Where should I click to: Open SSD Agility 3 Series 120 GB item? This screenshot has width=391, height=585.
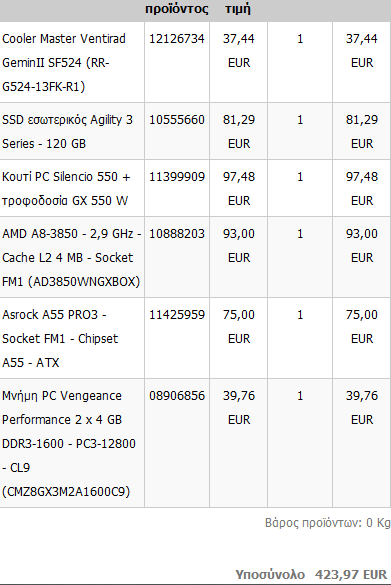click(x=68, y=131)
